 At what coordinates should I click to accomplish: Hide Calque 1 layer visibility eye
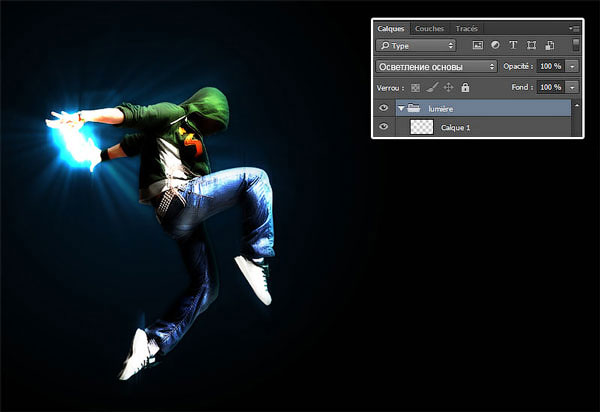click(x=384, y=127)
